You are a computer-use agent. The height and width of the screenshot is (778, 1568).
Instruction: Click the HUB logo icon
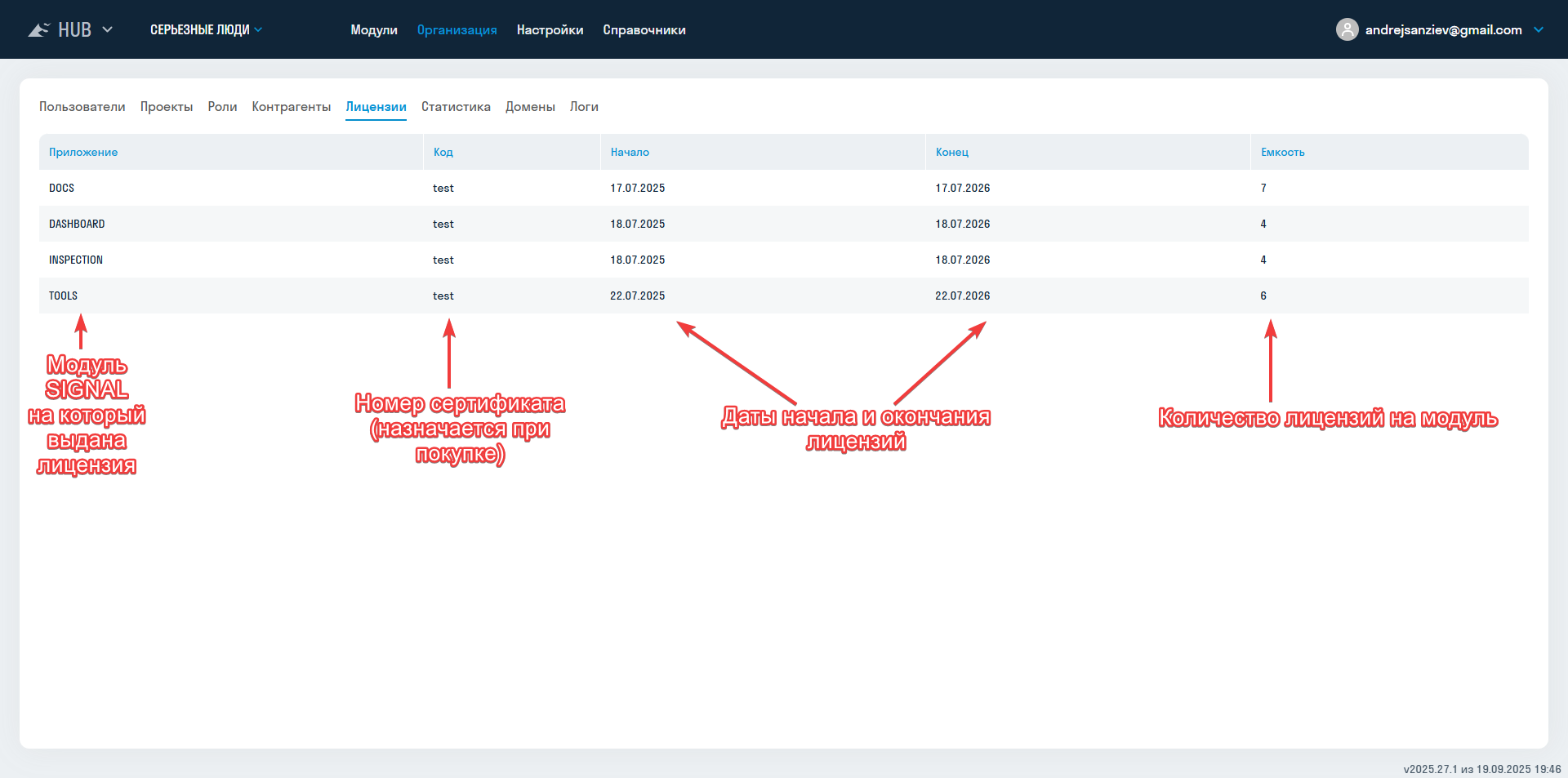(x=39, y=30)
